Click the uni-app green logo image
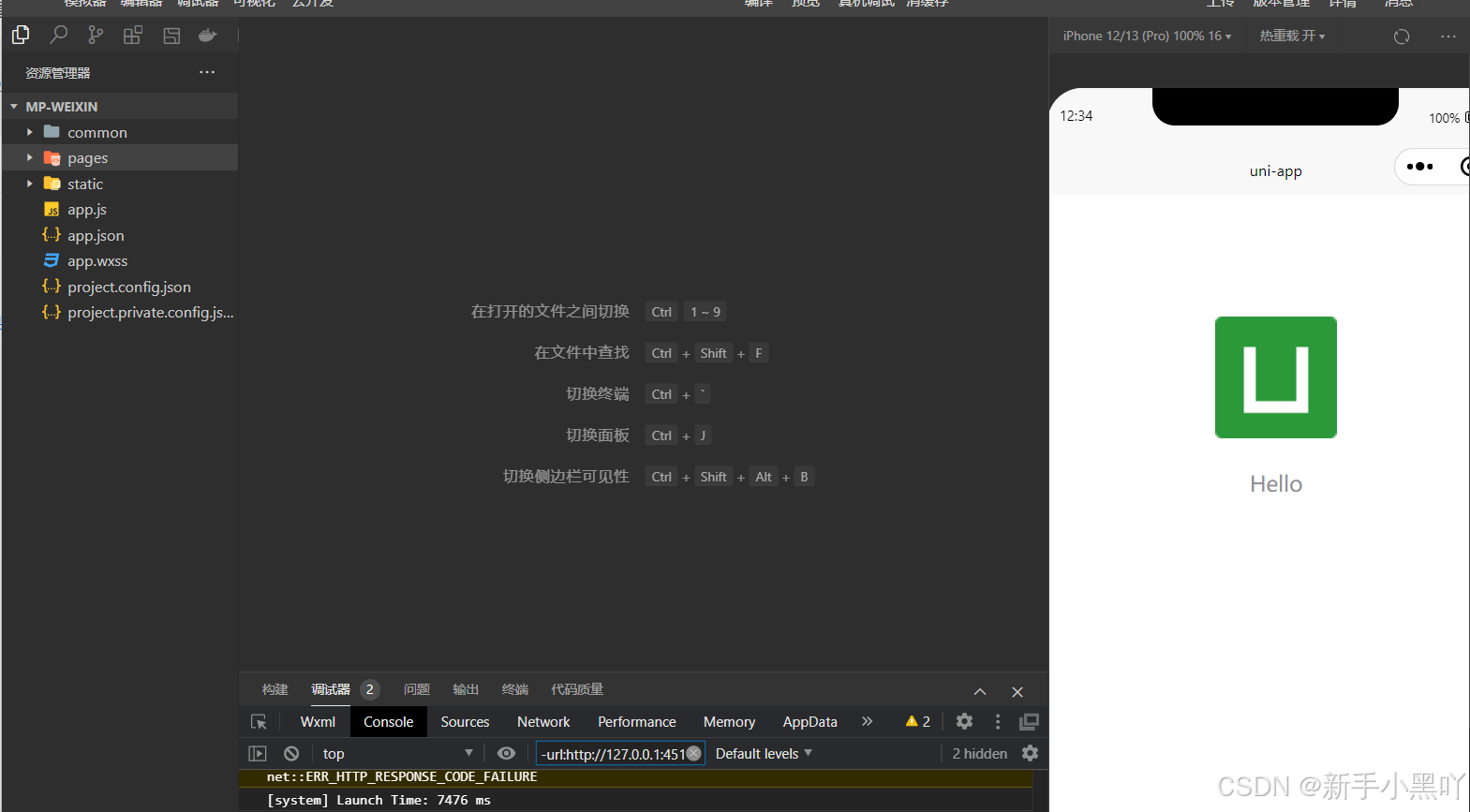Screen dimensions: 1470x812 point(1276,377)
